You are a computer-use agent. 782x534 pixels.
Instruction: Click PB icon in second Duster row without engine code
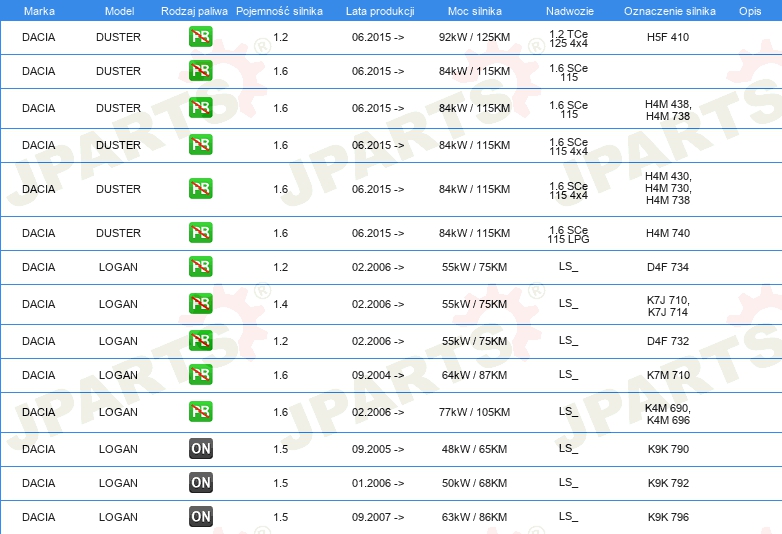[200, 70]
